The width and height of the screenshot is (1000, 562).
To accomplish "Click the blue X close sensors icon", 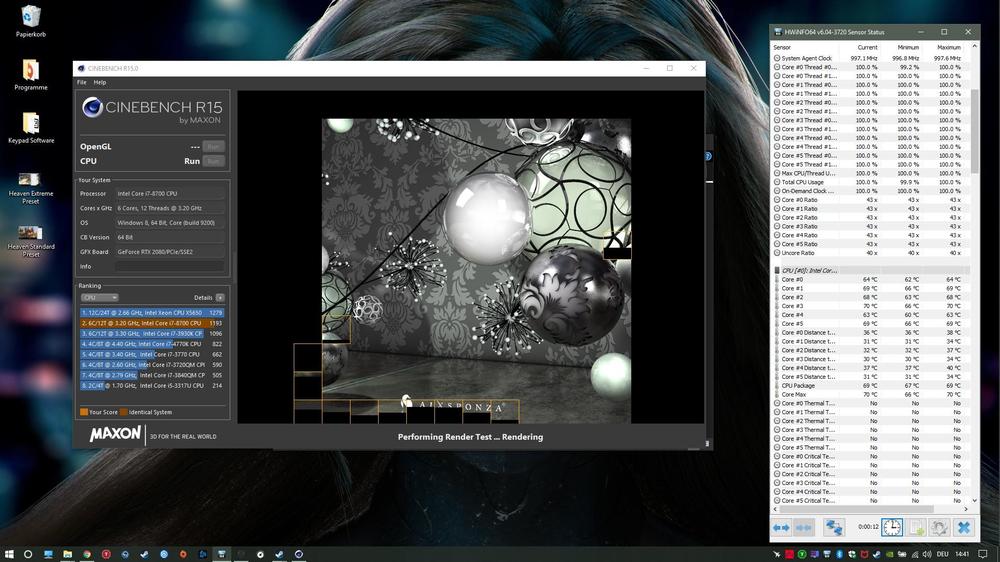I will tap(963, 527).
